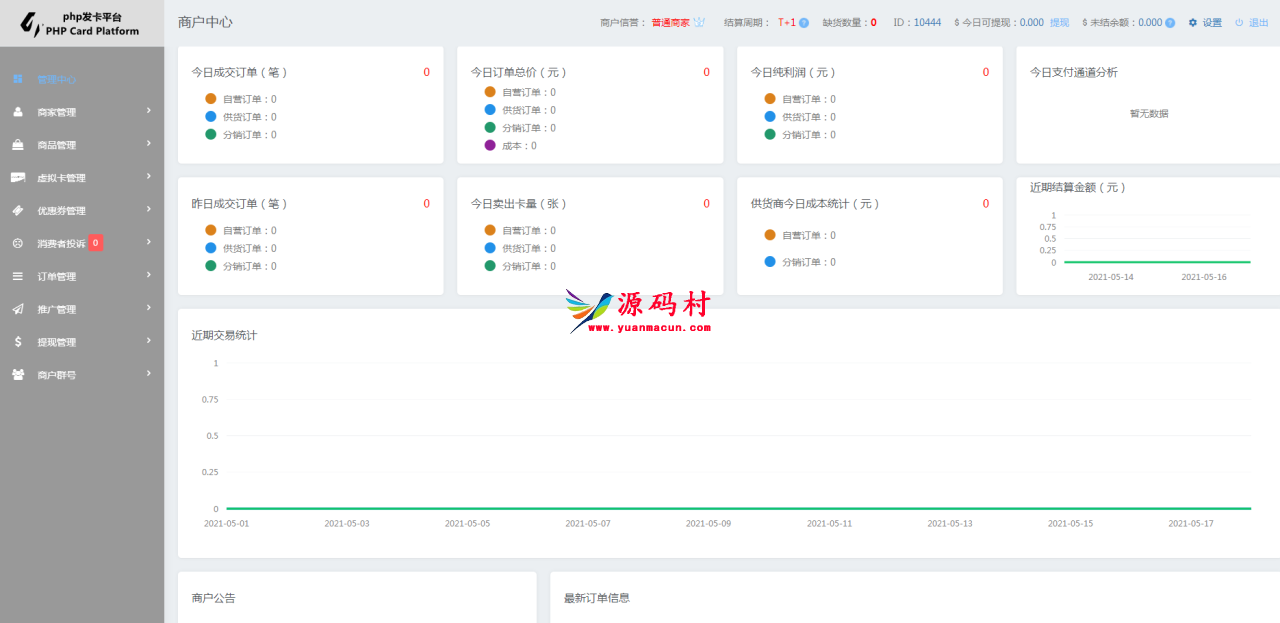
Task: Click the shopping bag icon beside 商品管理
Action: [x=18, y=145]
